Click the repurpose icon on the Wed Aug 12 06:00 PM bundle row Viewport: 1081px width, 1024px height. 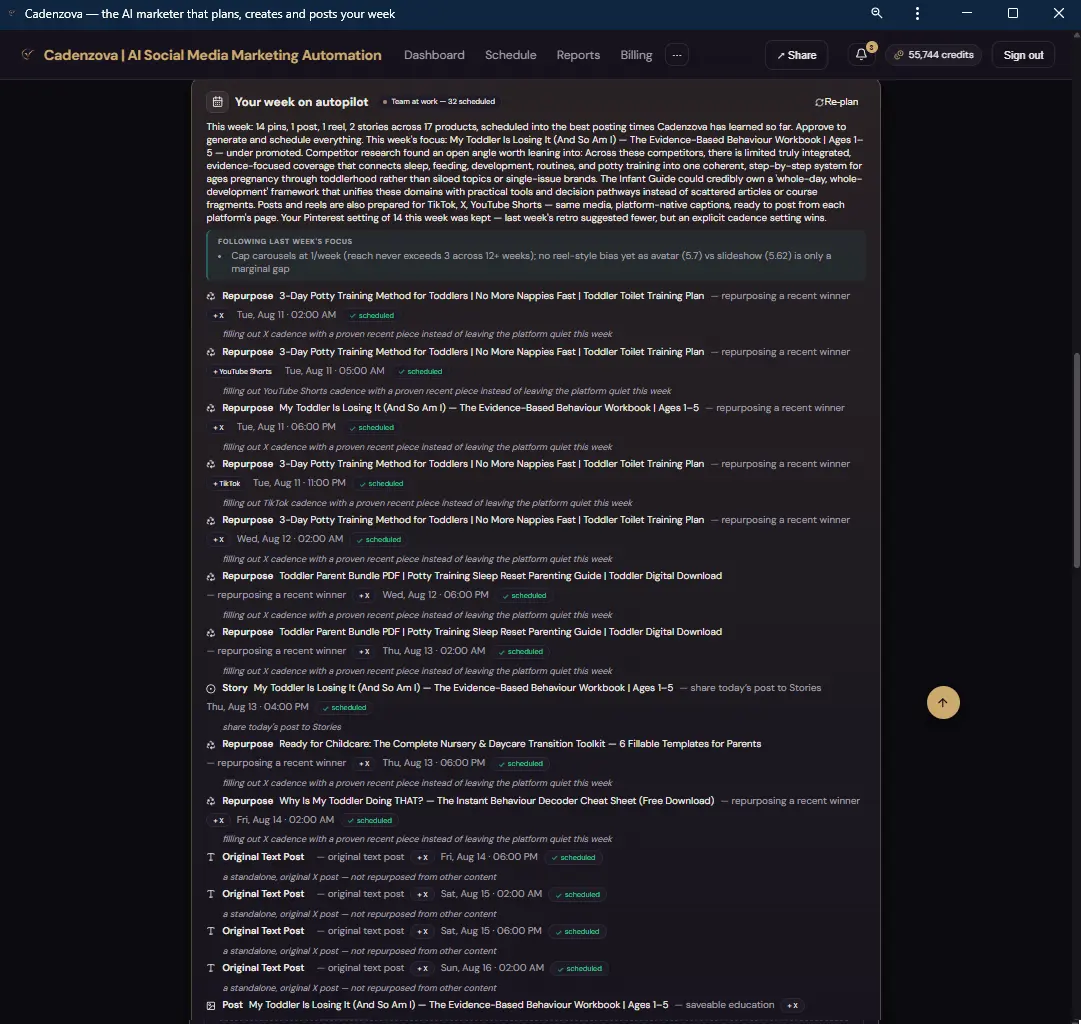click(x=211, y=576)
